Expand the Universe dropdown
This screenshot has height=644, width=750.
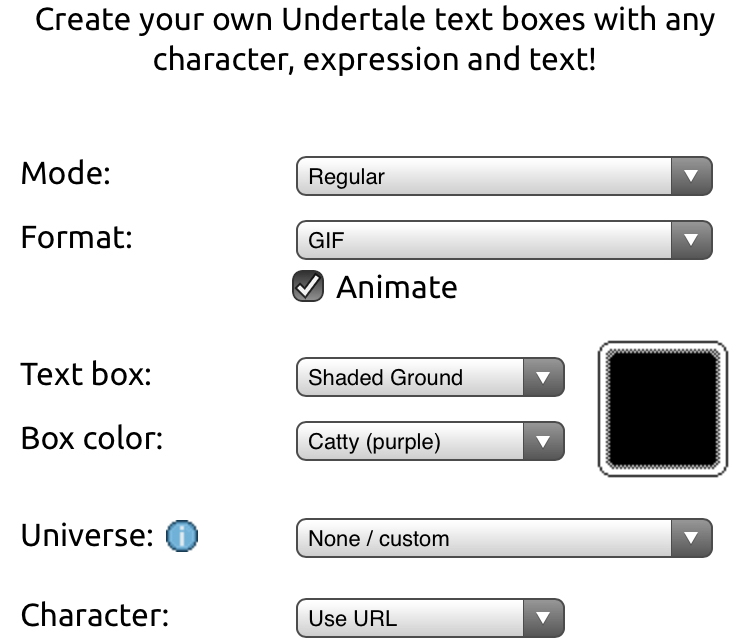point(490,538)
